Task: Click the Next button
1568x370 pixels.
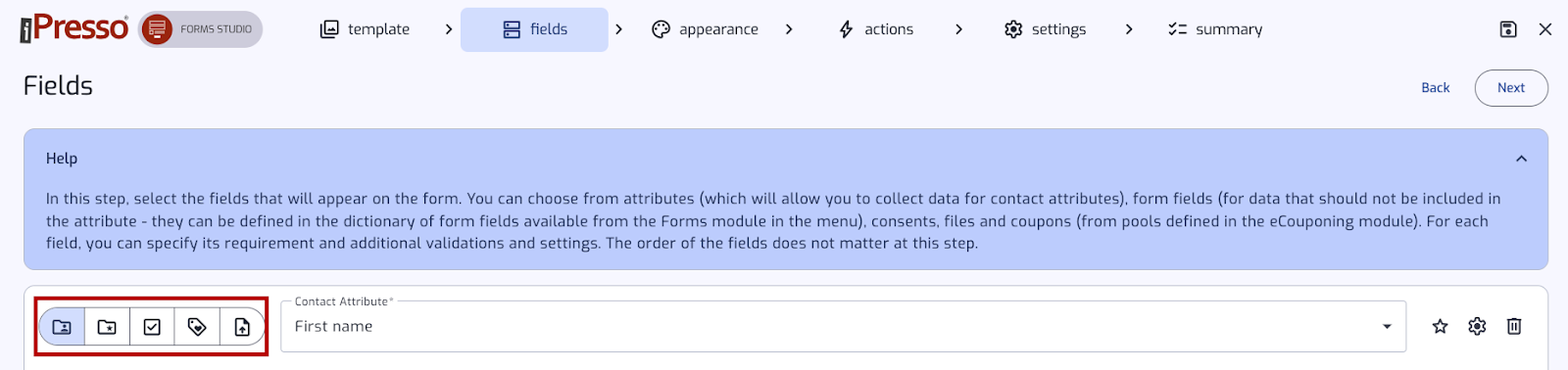Action: point(1511,87)
